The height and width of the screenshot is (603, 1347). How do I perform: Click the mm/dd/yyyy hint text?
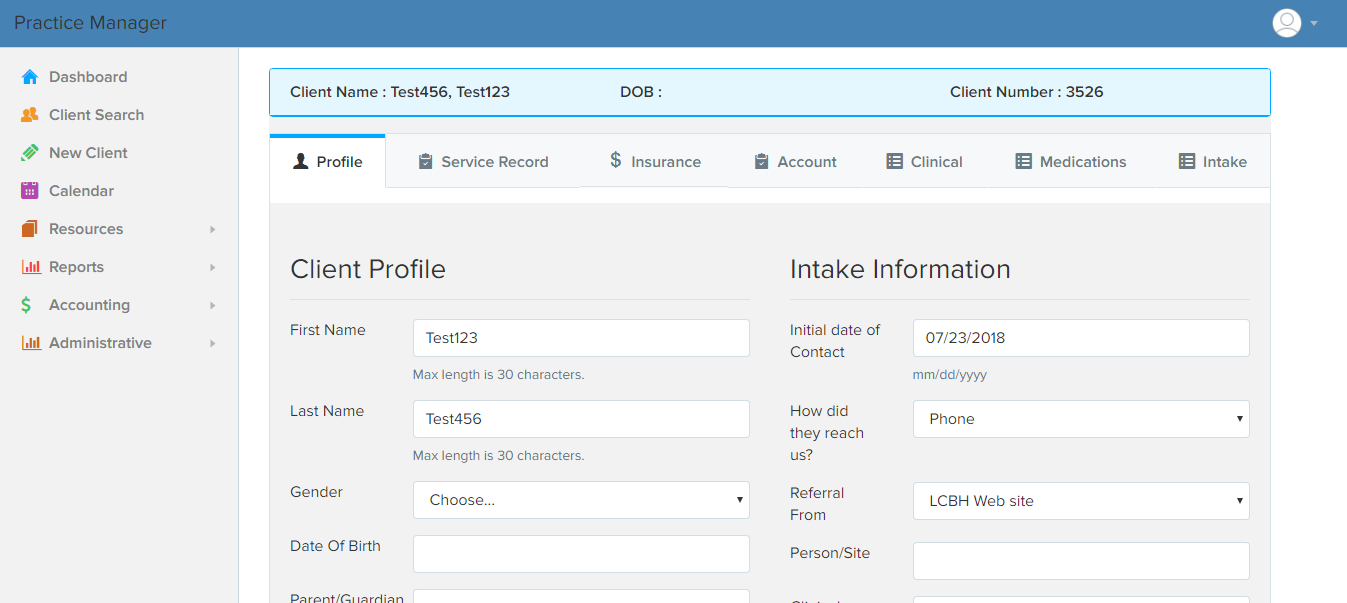[950, 375]
